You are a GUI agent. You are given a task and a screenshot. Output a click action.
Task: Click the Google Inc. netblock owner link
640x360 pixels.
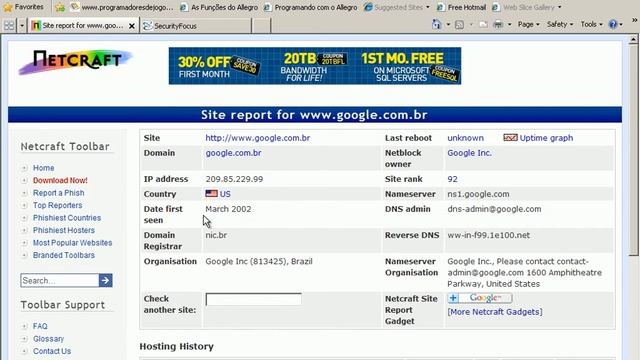pos(469,153)
